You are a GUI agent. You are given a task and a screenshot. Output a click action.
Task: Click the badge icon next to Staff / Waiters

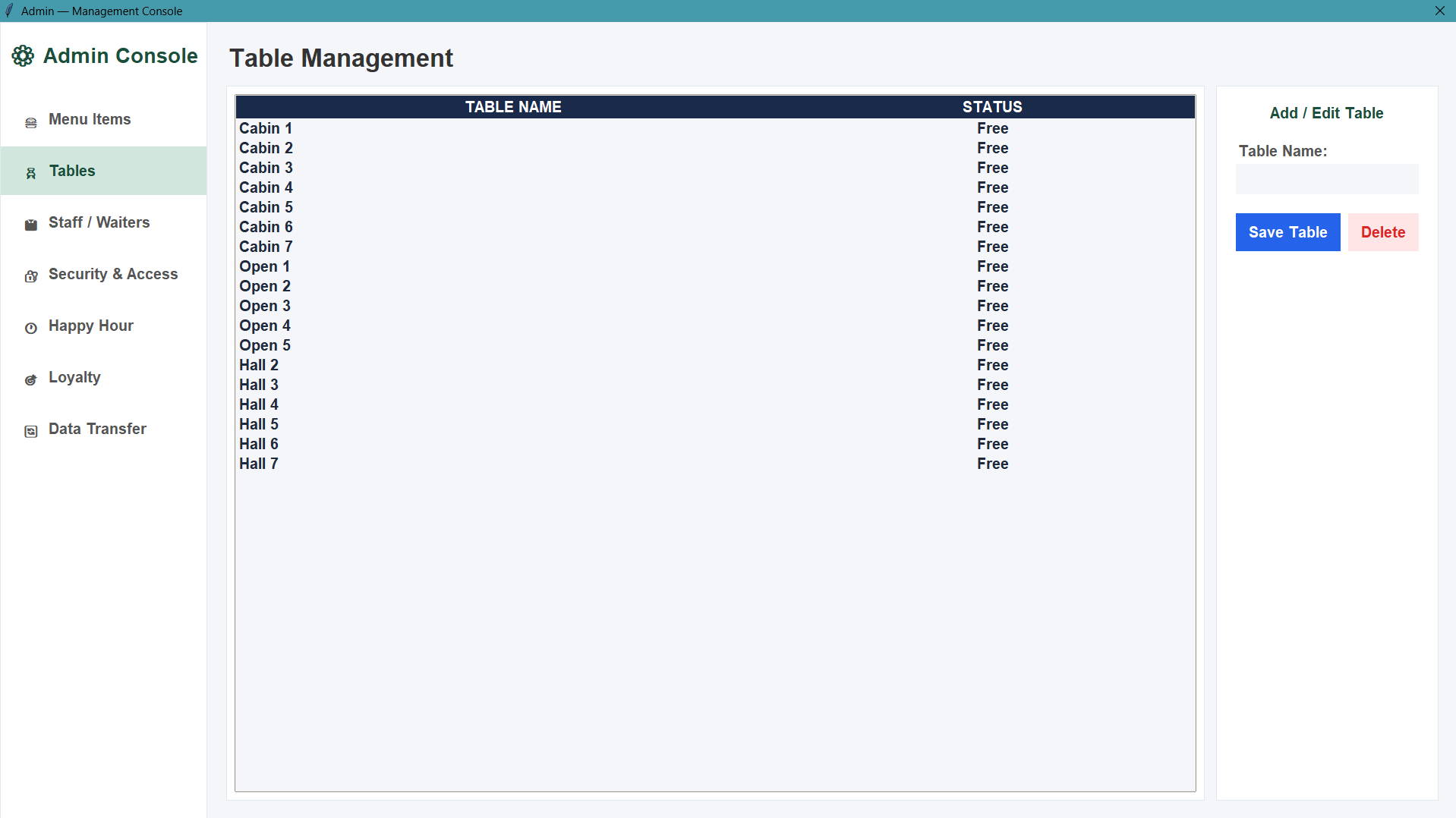[31, 225]
